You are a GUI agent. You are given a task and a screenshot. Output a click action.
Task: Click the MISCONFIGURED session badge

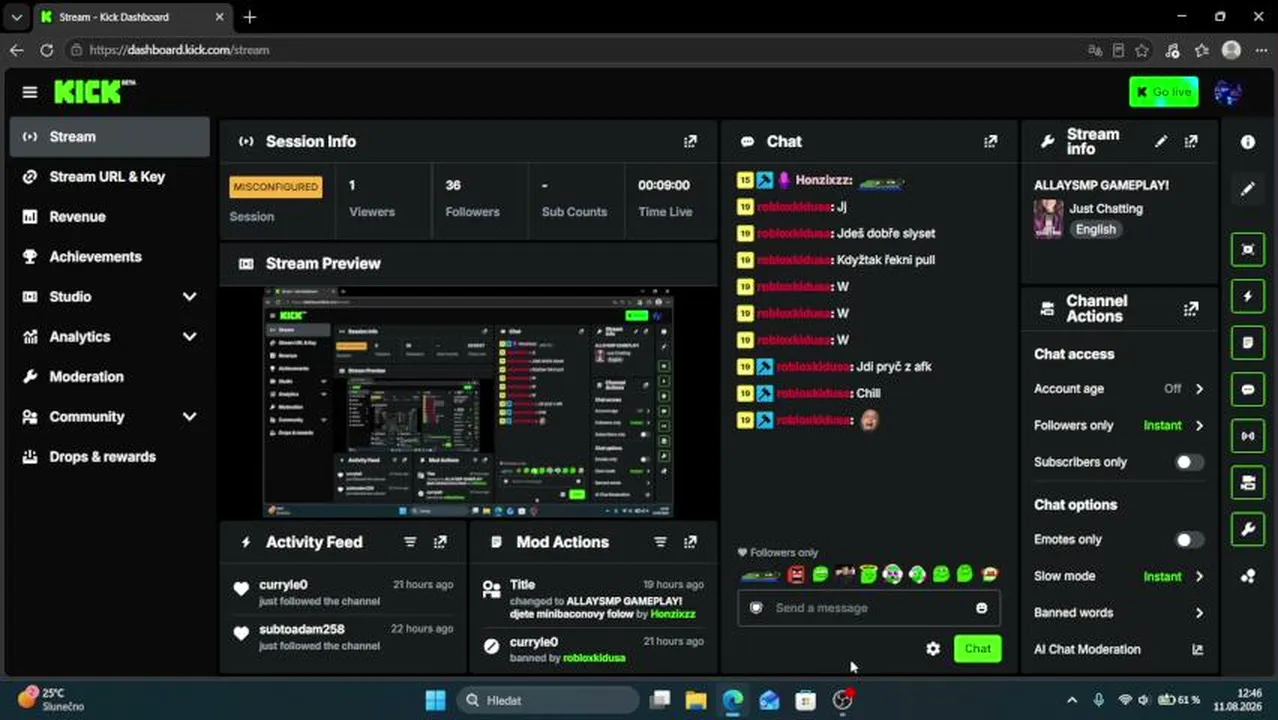coord(275,187)
